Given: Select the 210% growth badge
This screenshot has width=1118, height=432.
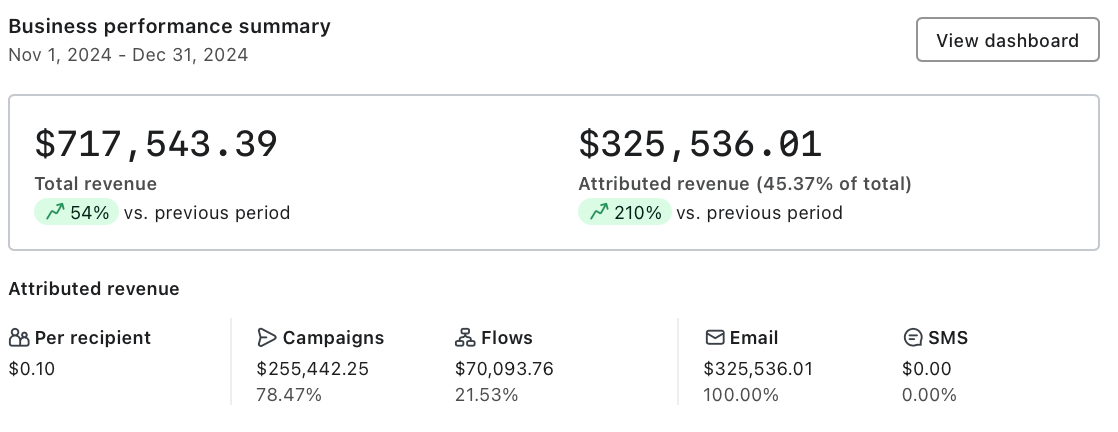Looking at the screenshot, I should pyautogui.click(x=625, y=212).
